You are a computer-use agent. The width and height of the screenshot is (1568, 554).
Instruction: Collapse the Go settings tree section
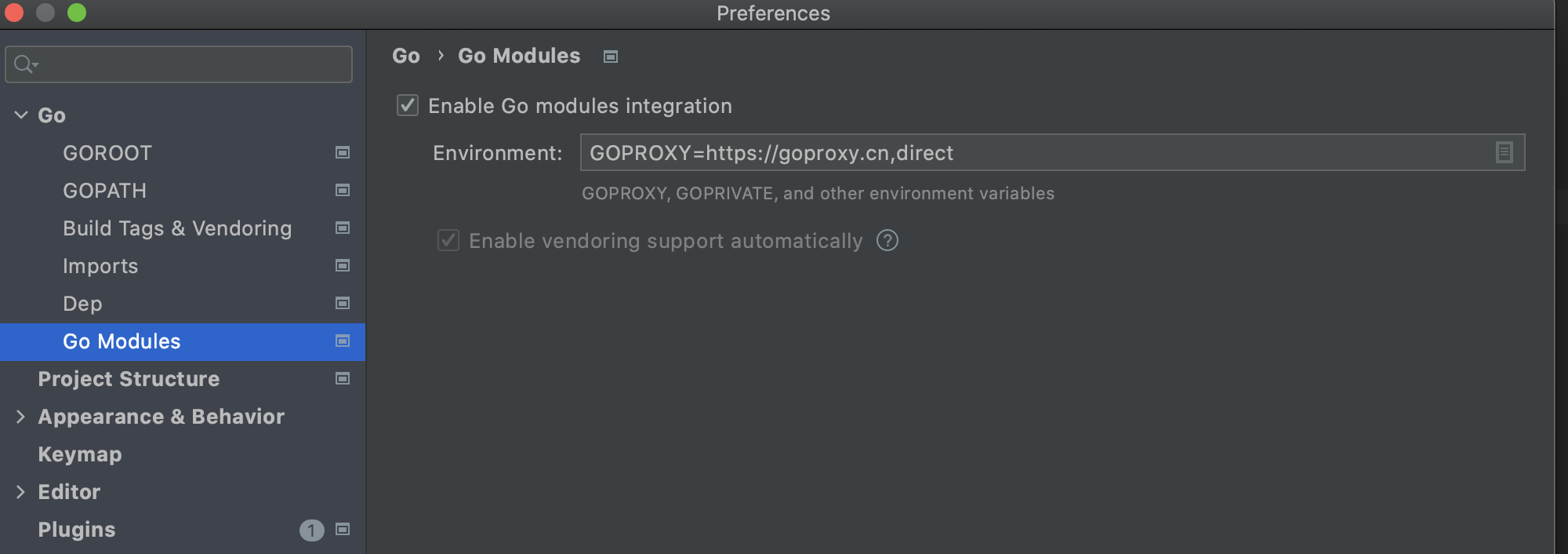click(21, 115)
